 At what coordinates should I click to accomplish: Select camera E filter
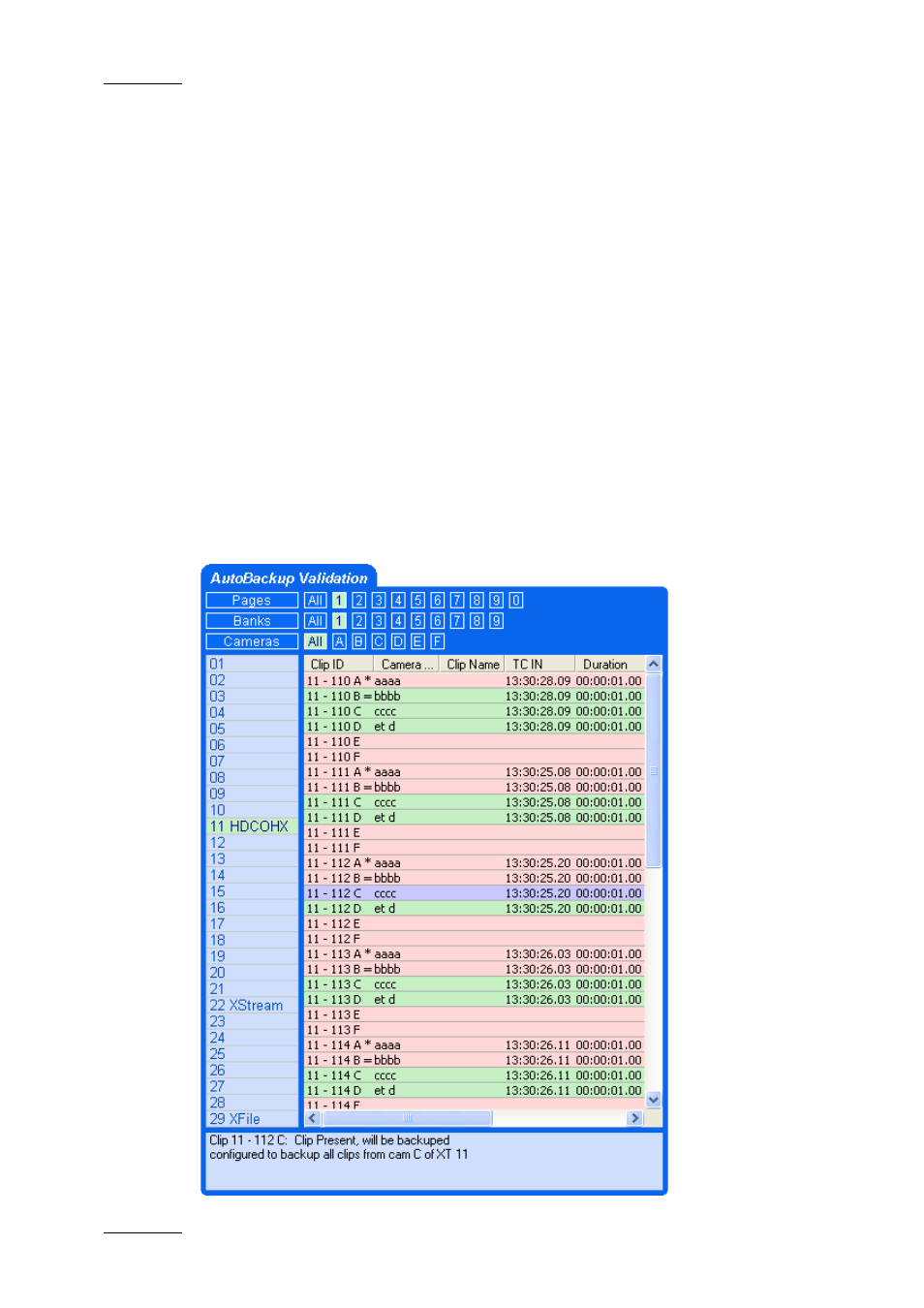click(x=417, y=641)
